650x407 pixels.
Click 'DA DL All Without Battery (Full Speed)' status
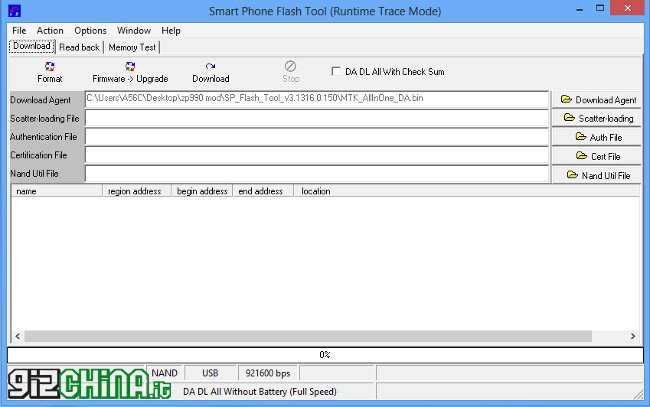tap(260, 392)
